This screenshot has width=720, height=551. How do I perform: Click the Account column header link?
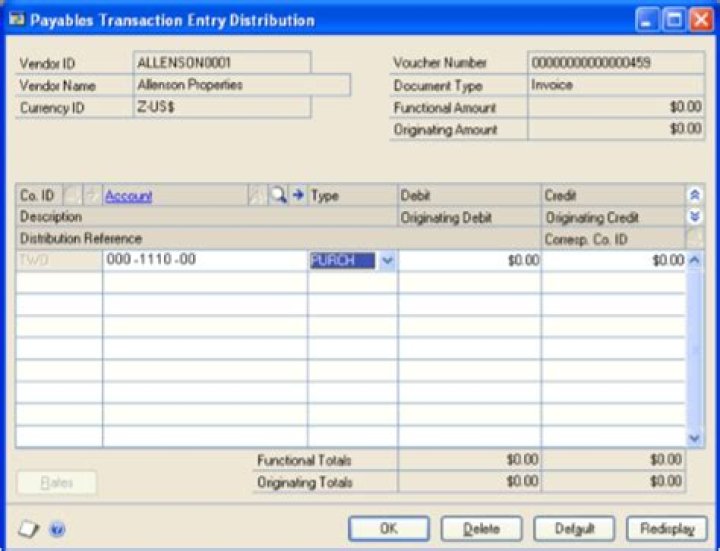pyautogui.click(x=128, y=196)
